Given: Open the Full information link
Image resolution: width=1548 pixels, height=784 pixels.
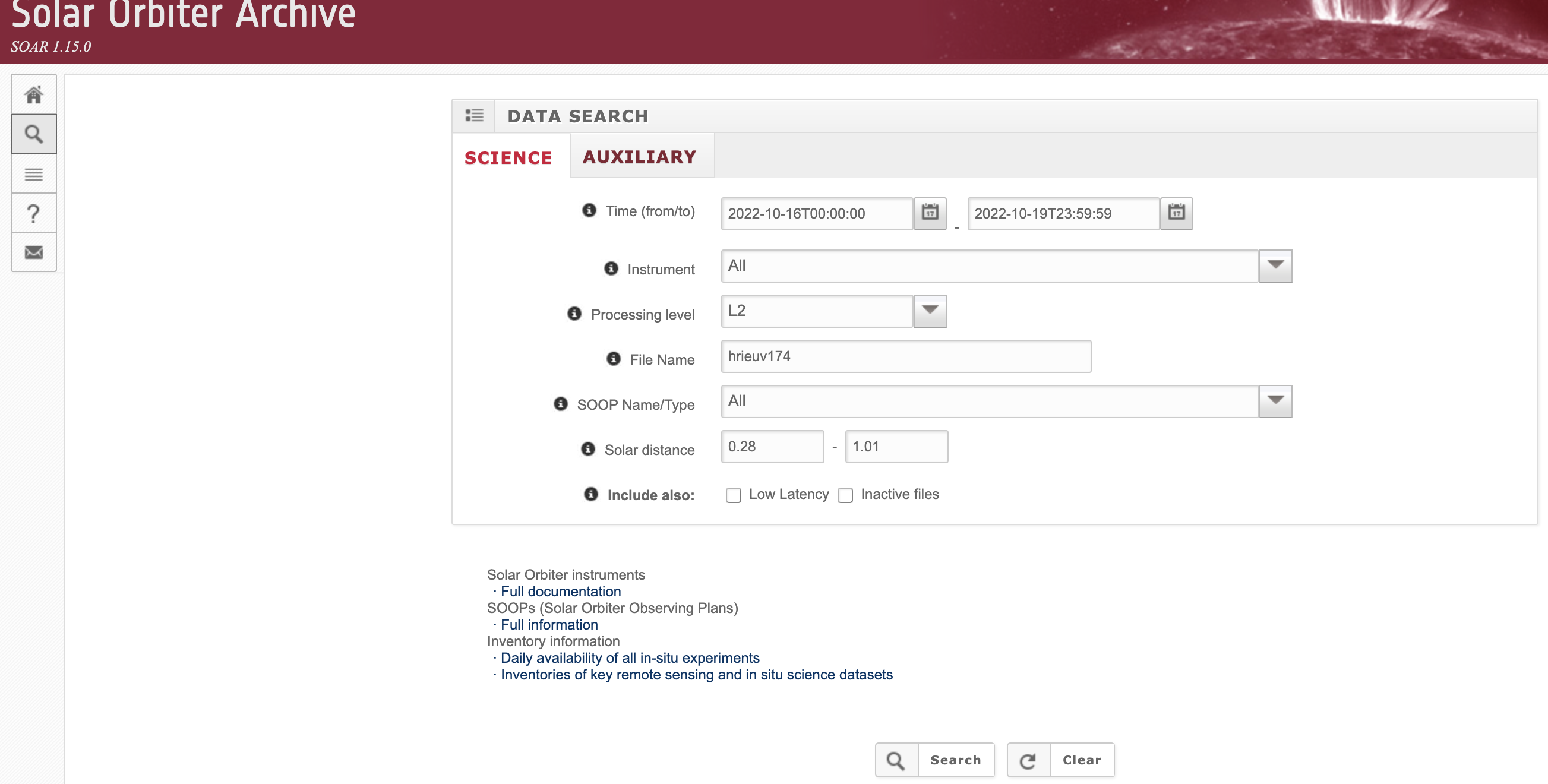Looking at the screenshot, I should [x=549, y=625].
